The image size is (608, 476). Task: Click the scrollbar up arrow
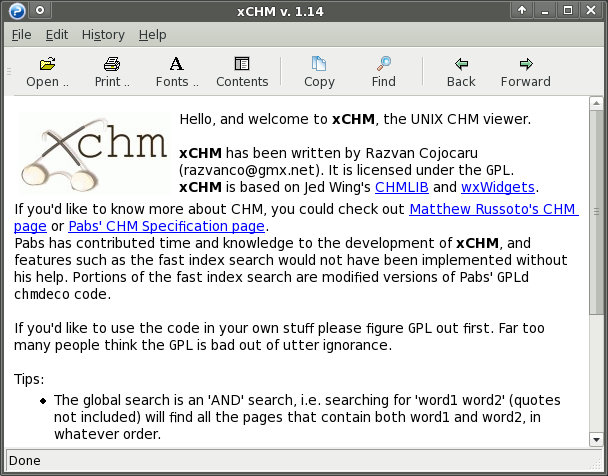coord(596,103)
